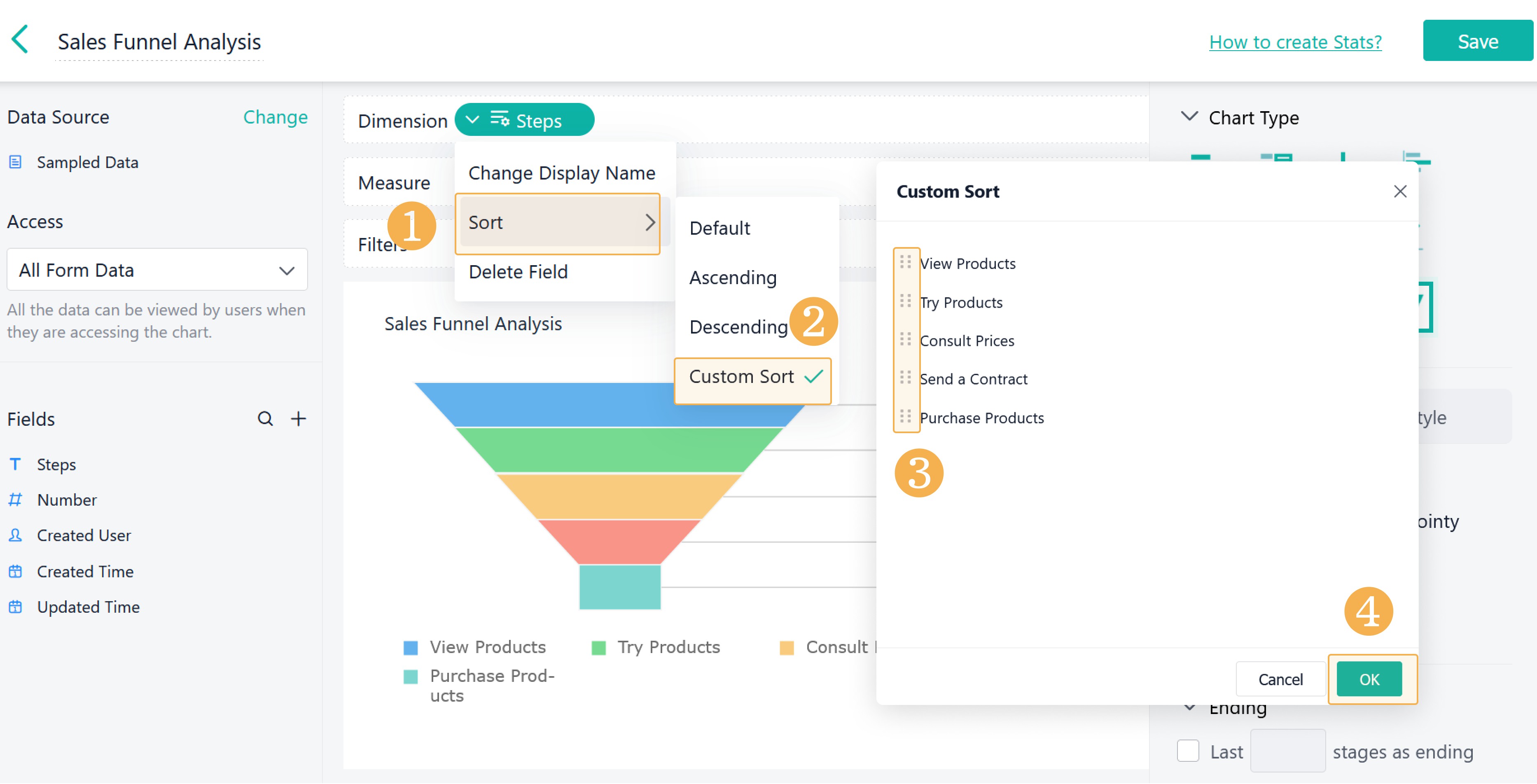Viewport: 1537px width, 784px height.
Task: Select Ascending sort option
Action: pyautogui.click(x=733, y=278)
